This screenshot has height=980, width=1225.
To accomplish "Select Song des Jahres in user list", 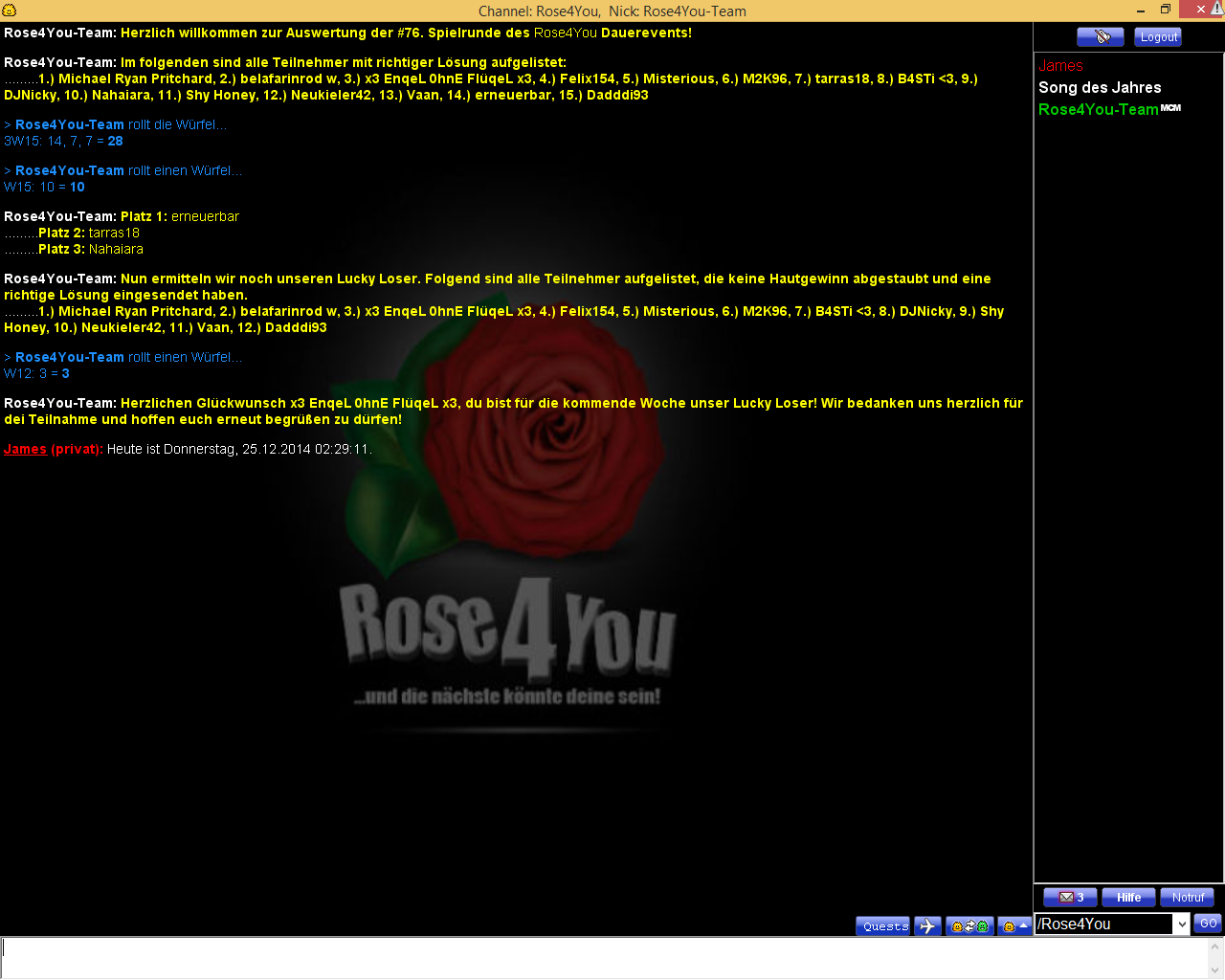I will pyautogui.click(x=1100, y=88).
